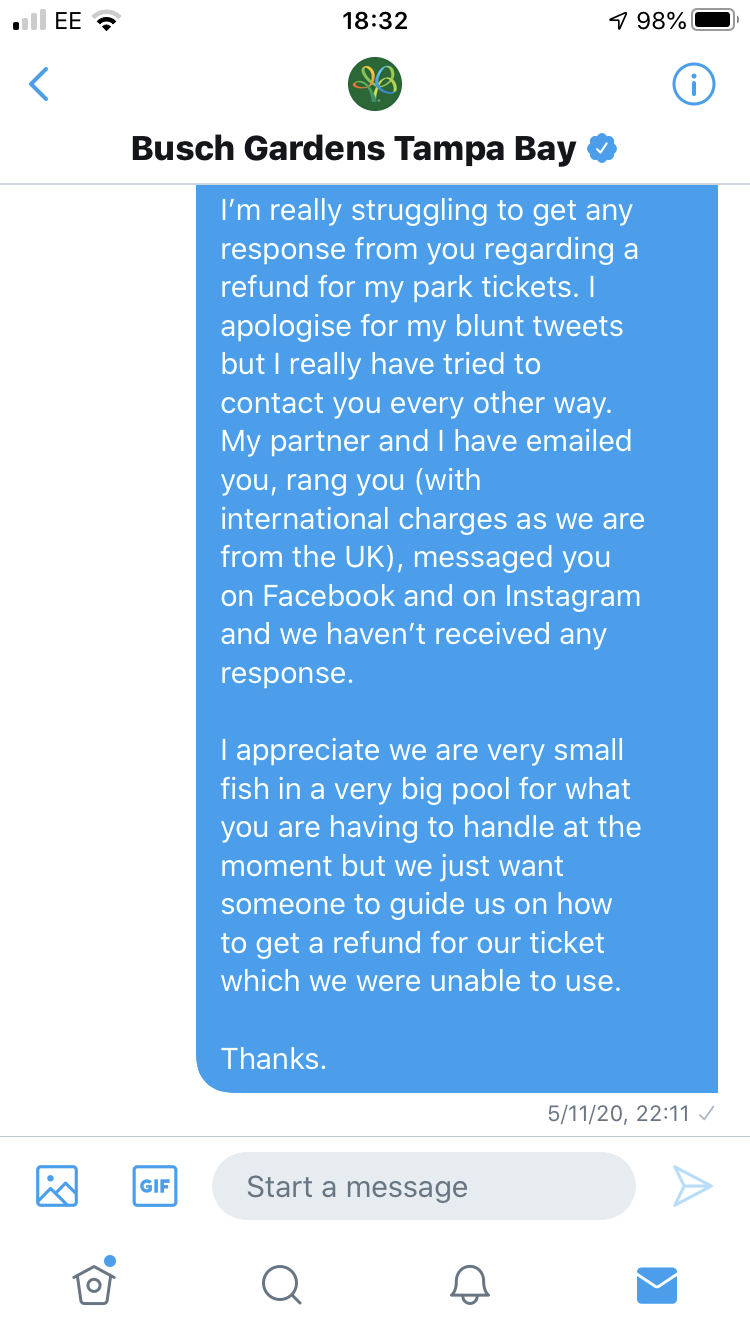Viewport: 750px width, 1334px height.
Task: Tap the 5/11/20, 22:11 timestamp
Action: [x=618, y=1114]
